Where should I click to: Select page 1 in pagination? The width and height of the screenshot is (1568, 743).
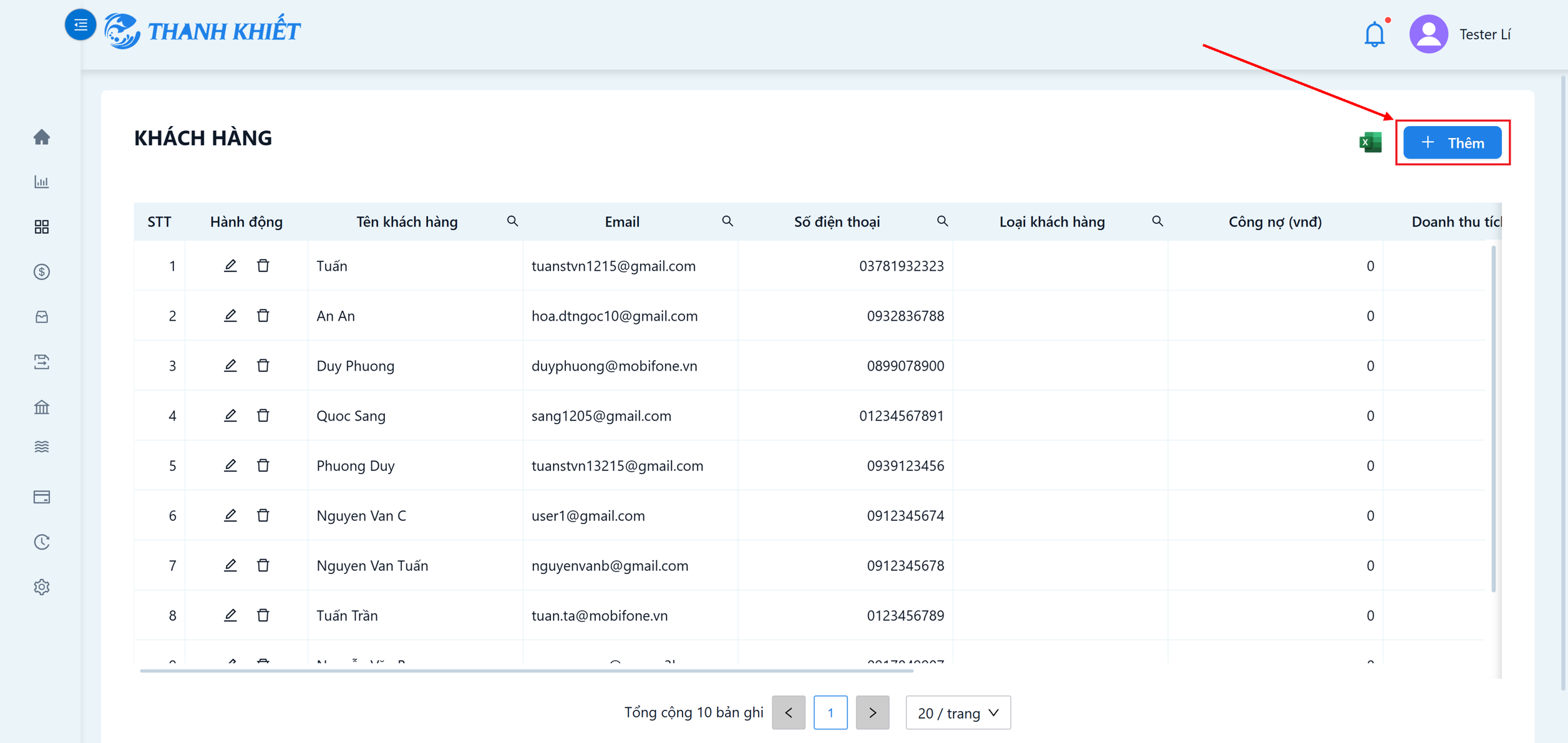pos(830,712)
